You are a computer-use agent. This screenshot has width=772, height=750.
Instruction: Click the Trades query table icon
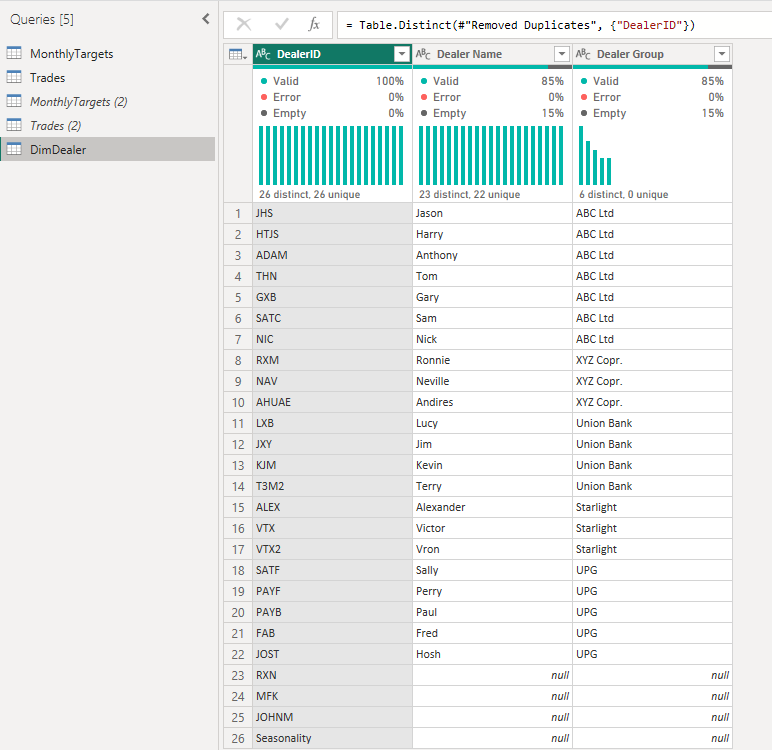pos(14,77)
